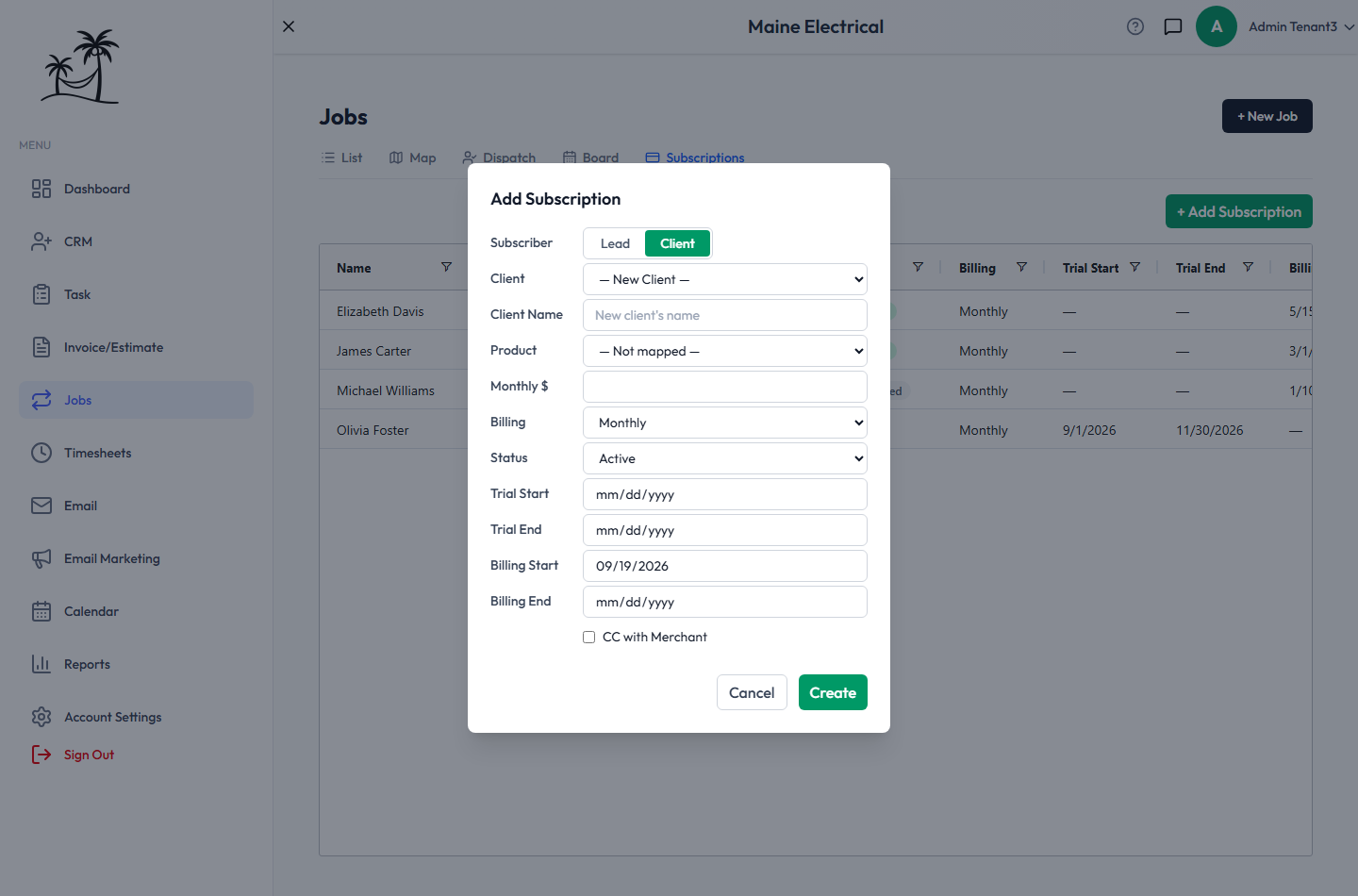Open the Status dropdown
The image size is (1358, 896).
point(725,458)
